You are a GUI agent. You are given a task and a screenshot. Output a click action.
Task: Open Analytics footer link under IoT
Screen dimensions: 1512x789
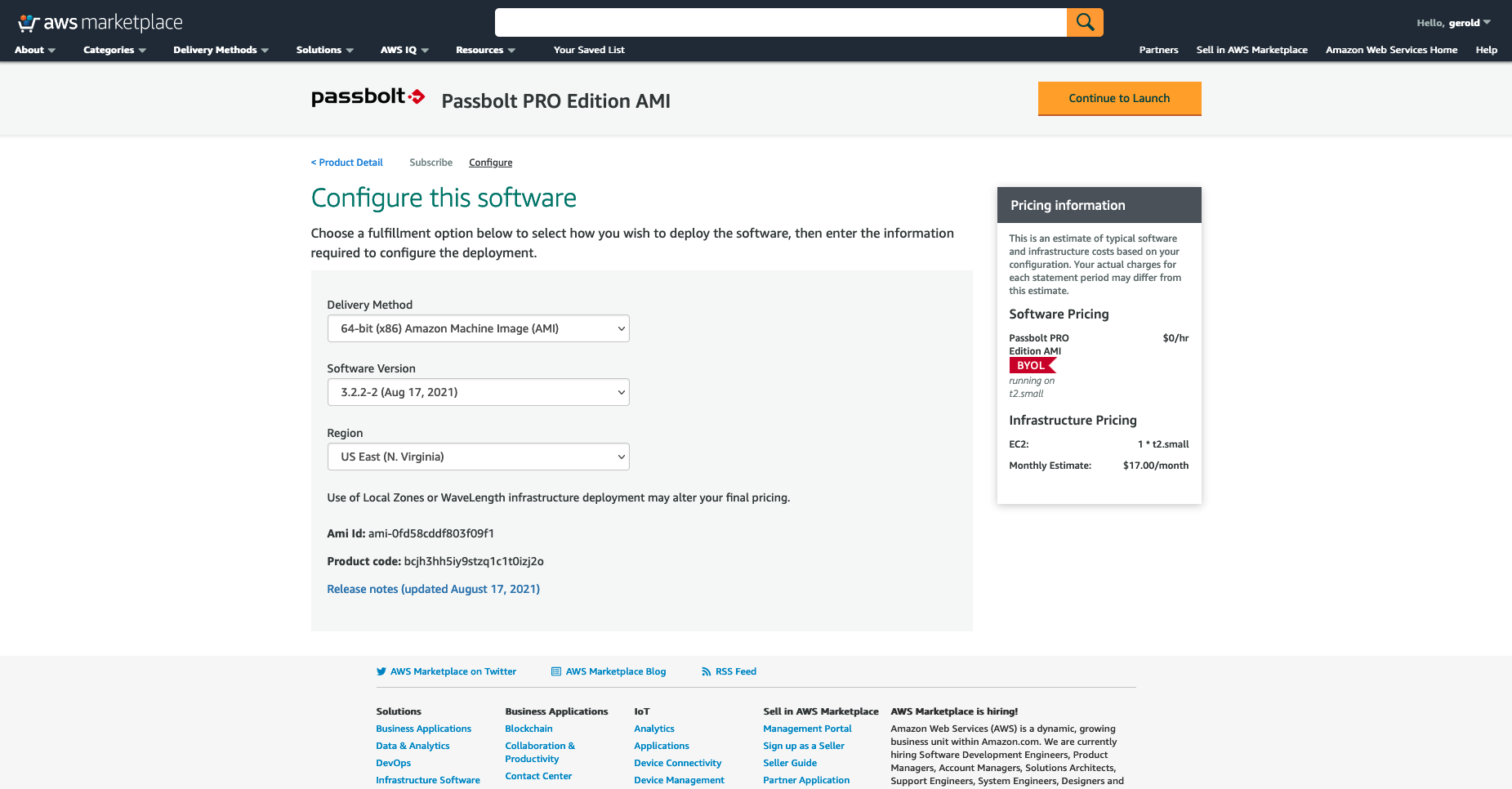(654, 729)
